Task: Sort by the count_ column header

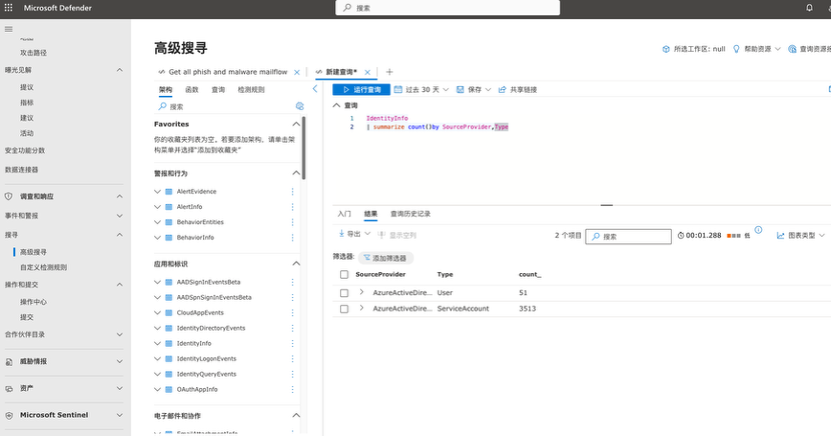Action: 530,275
